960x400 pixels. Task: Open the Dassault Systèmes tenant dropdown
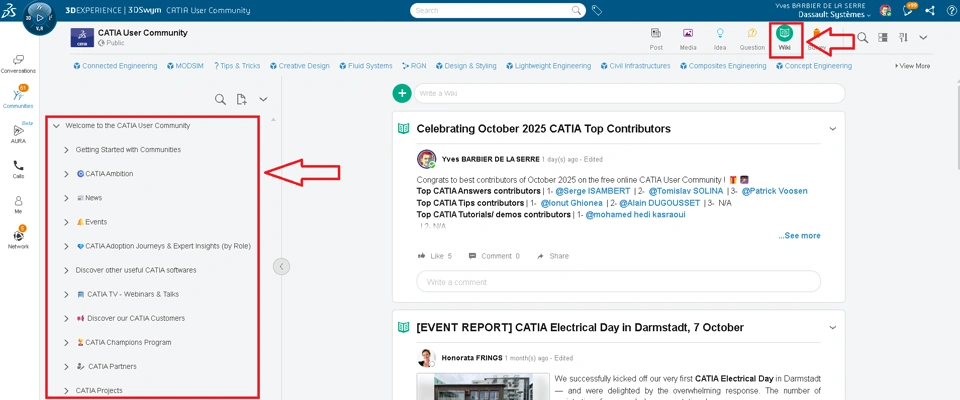pos(836,15)
